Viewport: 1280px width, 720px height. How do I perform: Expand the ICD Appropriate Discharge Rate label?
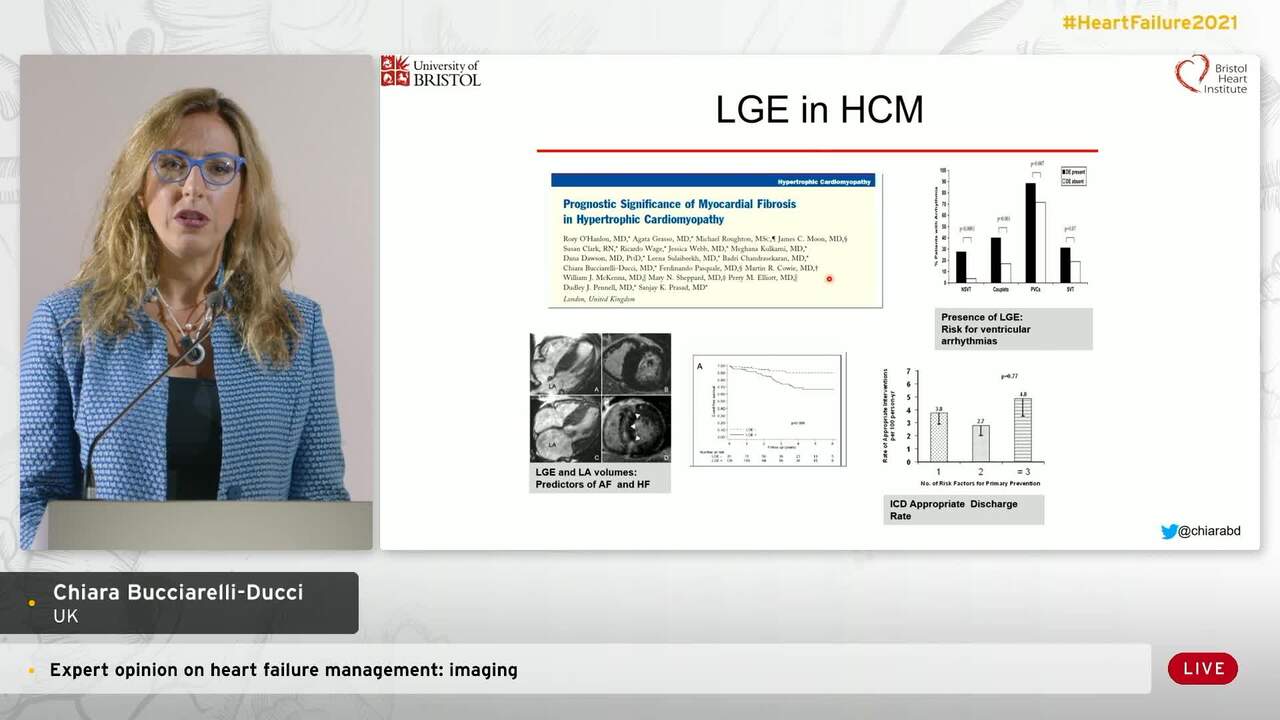963,510
